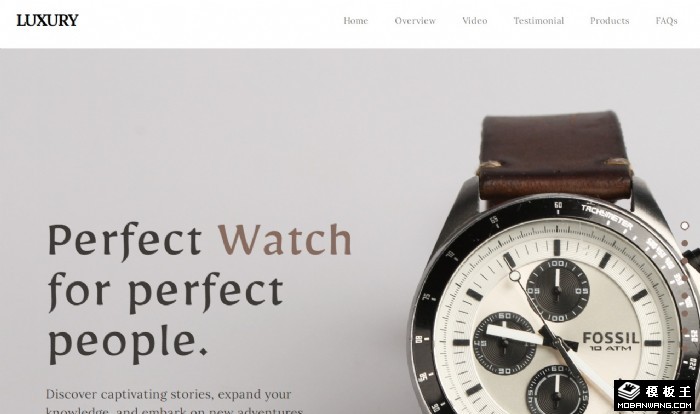700x414 pixels.
Task: Pick the sixth side navigation dot
Action: click(684, 314)
